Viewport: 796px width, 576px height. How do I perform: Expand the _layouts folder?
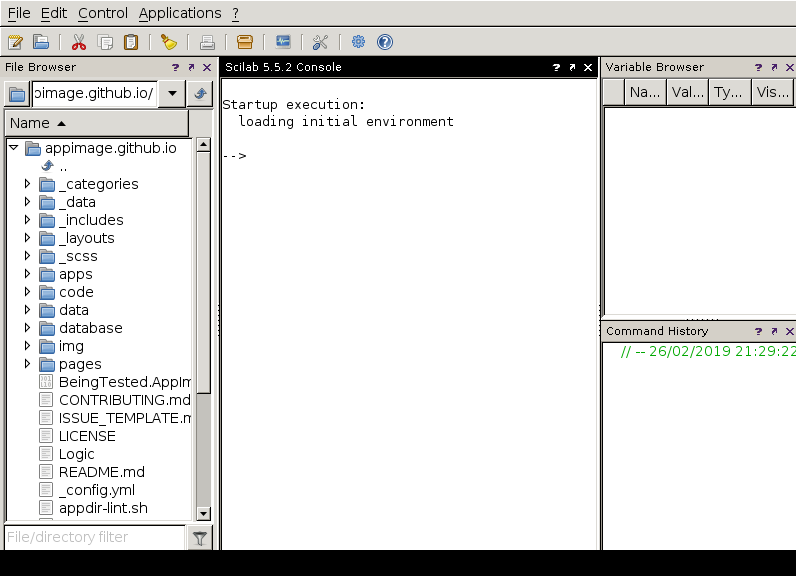click(27, 238)
